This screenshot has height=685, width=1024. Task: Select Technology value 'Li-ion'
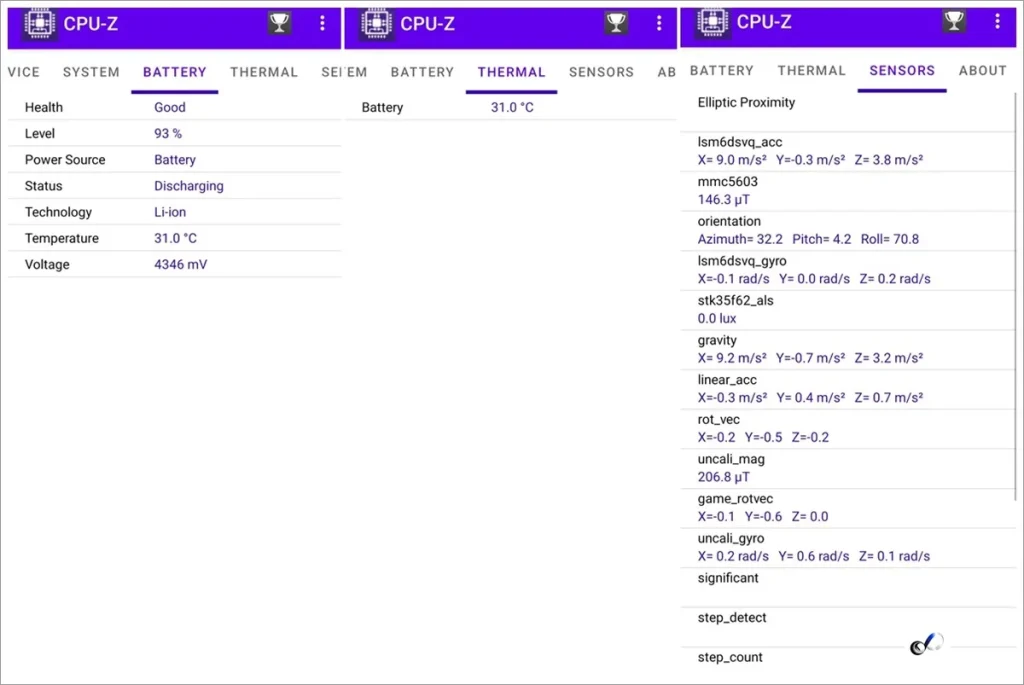(x=170, y=212)
